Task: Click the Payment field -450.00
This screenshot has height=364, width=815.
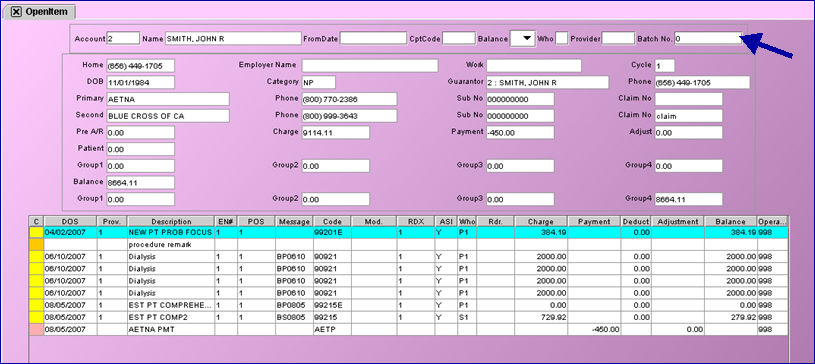Action: (520, 132)
